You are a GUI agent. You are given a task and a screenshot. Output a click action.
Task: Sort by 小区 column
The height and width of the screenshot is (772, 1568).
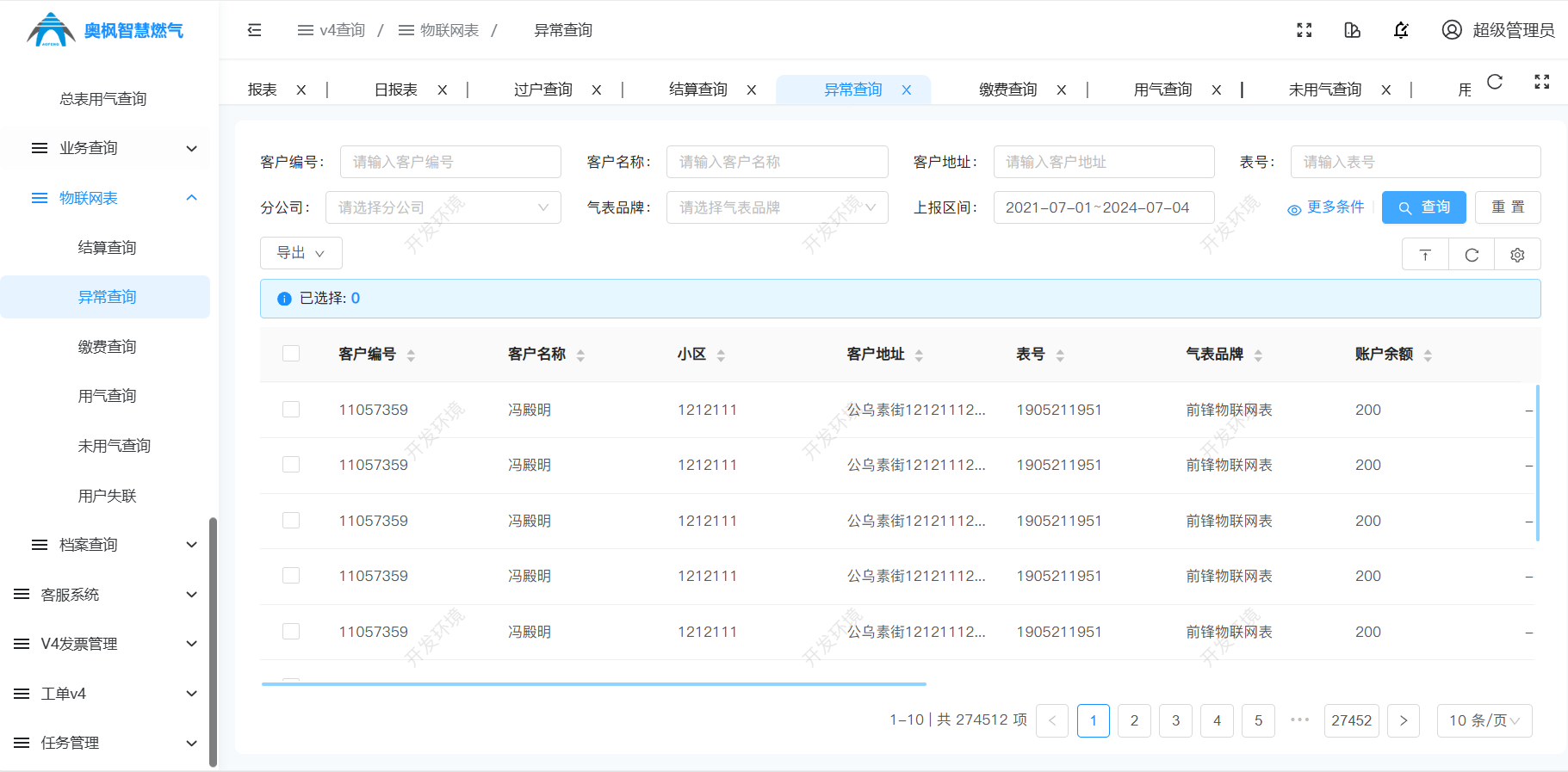(x=721, y=355)
